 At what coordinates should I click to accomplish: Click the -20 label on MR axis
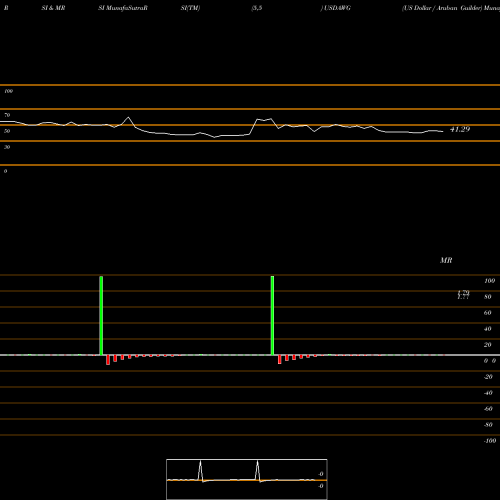point(488,377)
